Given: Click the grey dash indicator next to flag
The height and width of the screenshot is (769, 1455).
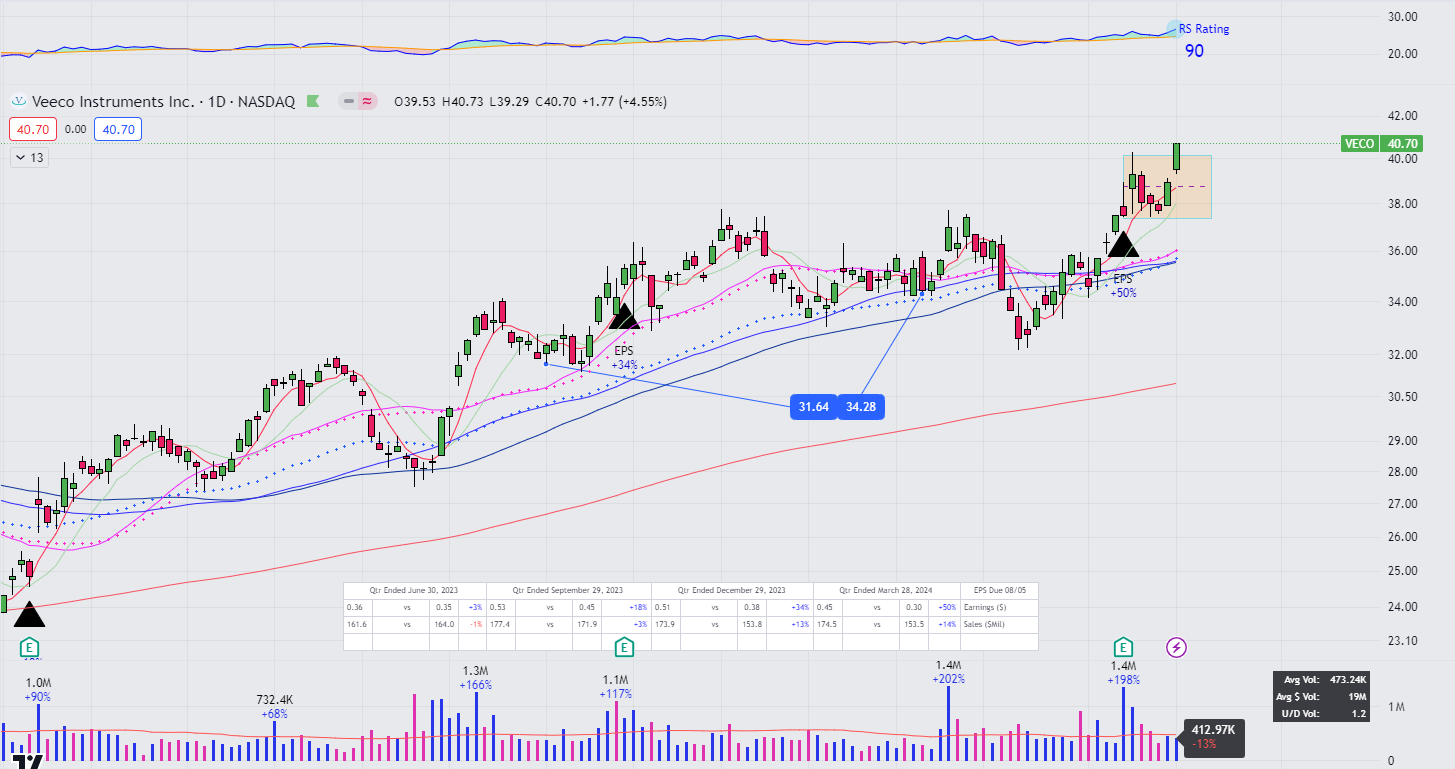Looking at the screenshot, I should [x=348, y=101].
